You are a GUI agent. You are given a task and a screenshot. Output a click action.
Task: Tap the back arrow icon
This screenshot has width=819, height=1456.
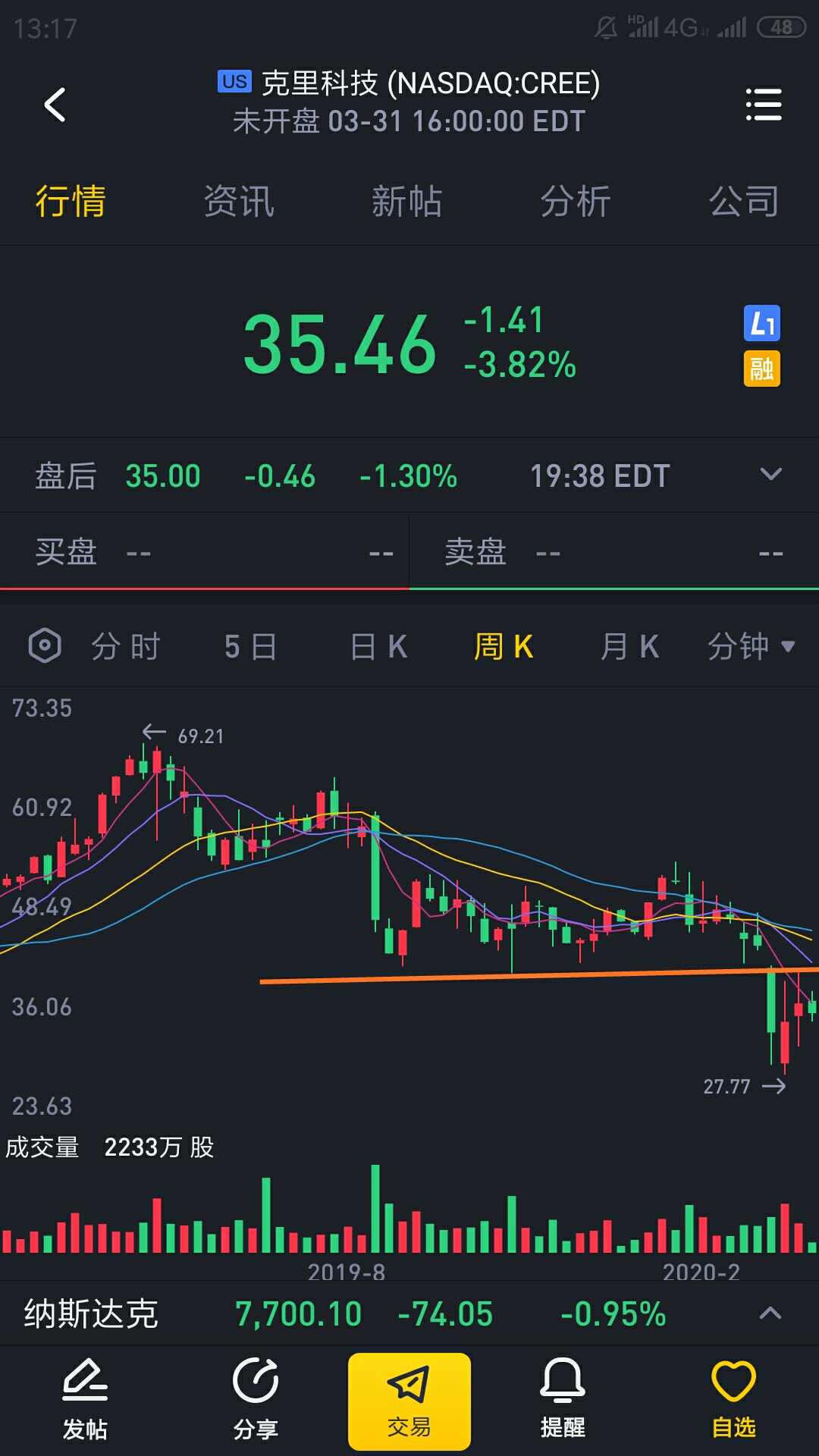55,105
